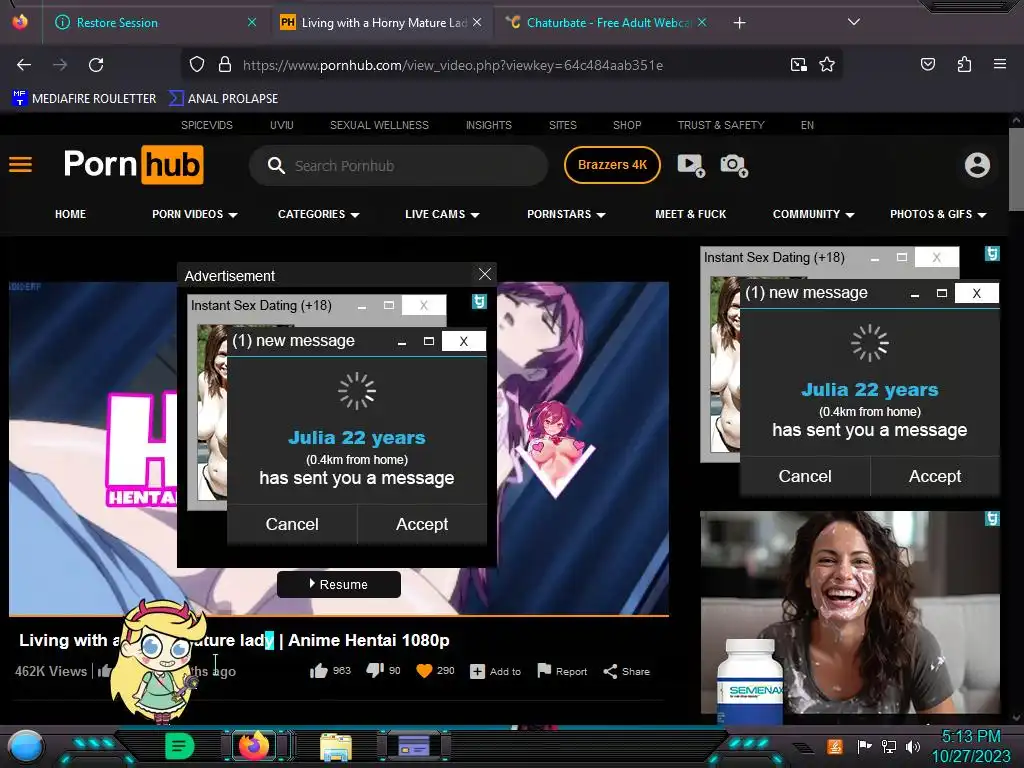This screenshot has width=1024, height=768.
Task: Click the thumbs down dislike icon
Action: (x=375, y=671)
